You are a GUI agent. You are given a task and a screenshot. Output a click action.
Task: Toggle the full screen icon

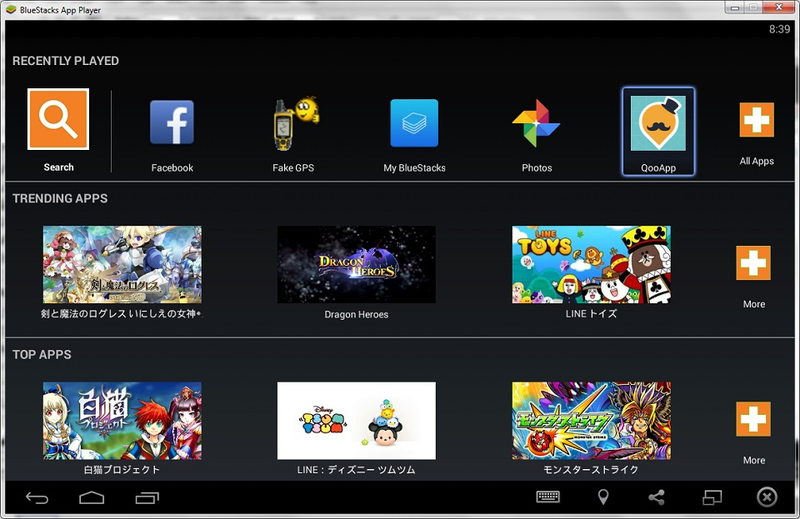tap(712, 497)
